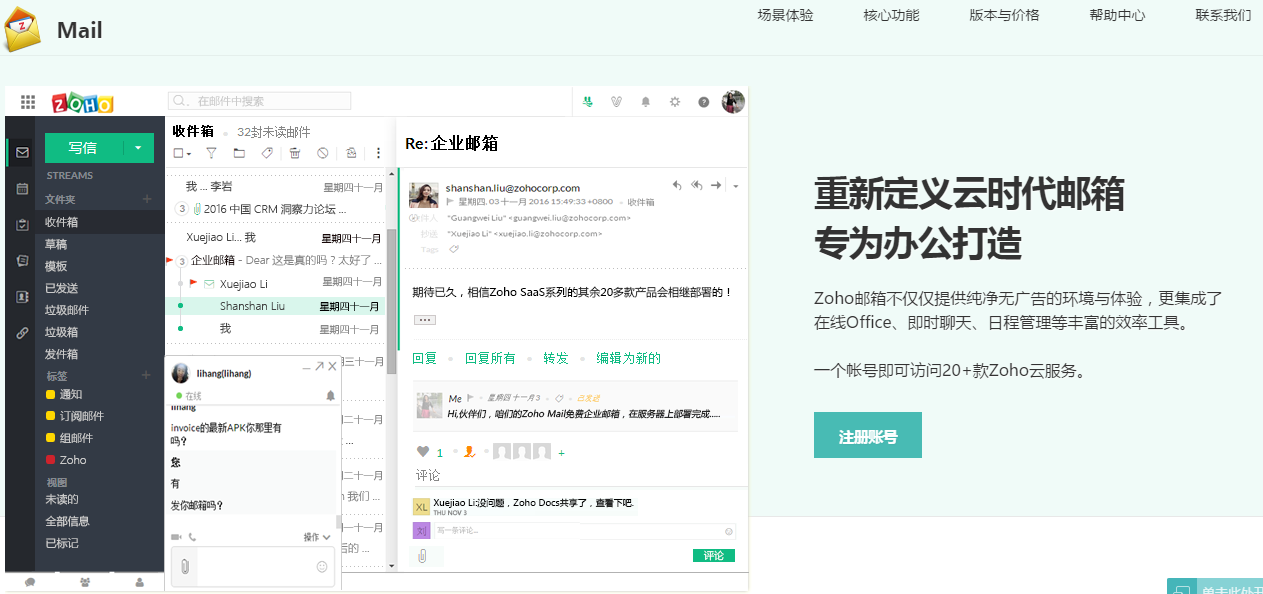This screenshot has height=594, width=1263.
Task: Add a new folder with the plus beside 文件夹
Action: (147, 199)
